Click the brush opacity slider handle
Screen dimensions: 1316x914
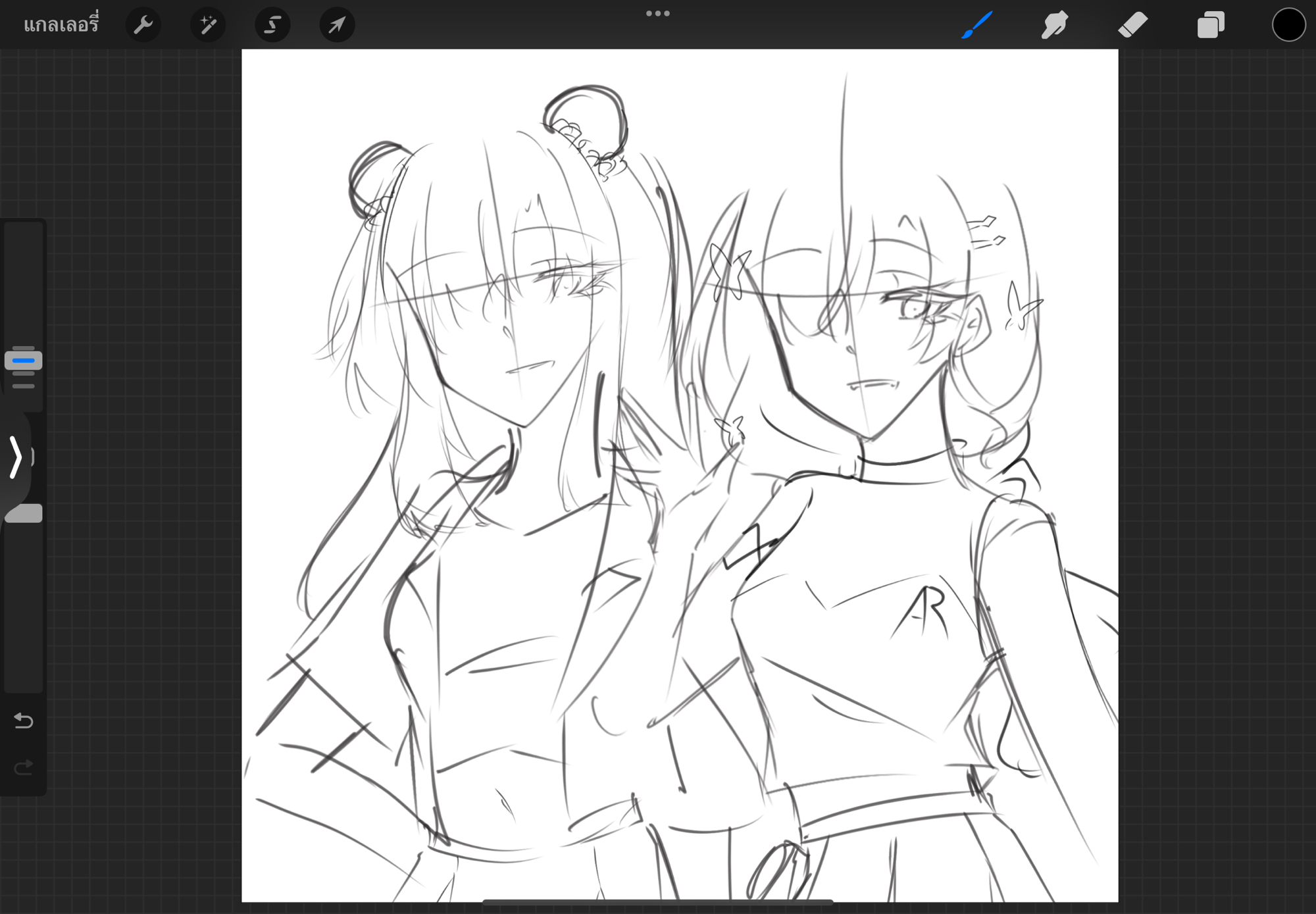pos(24,514)
